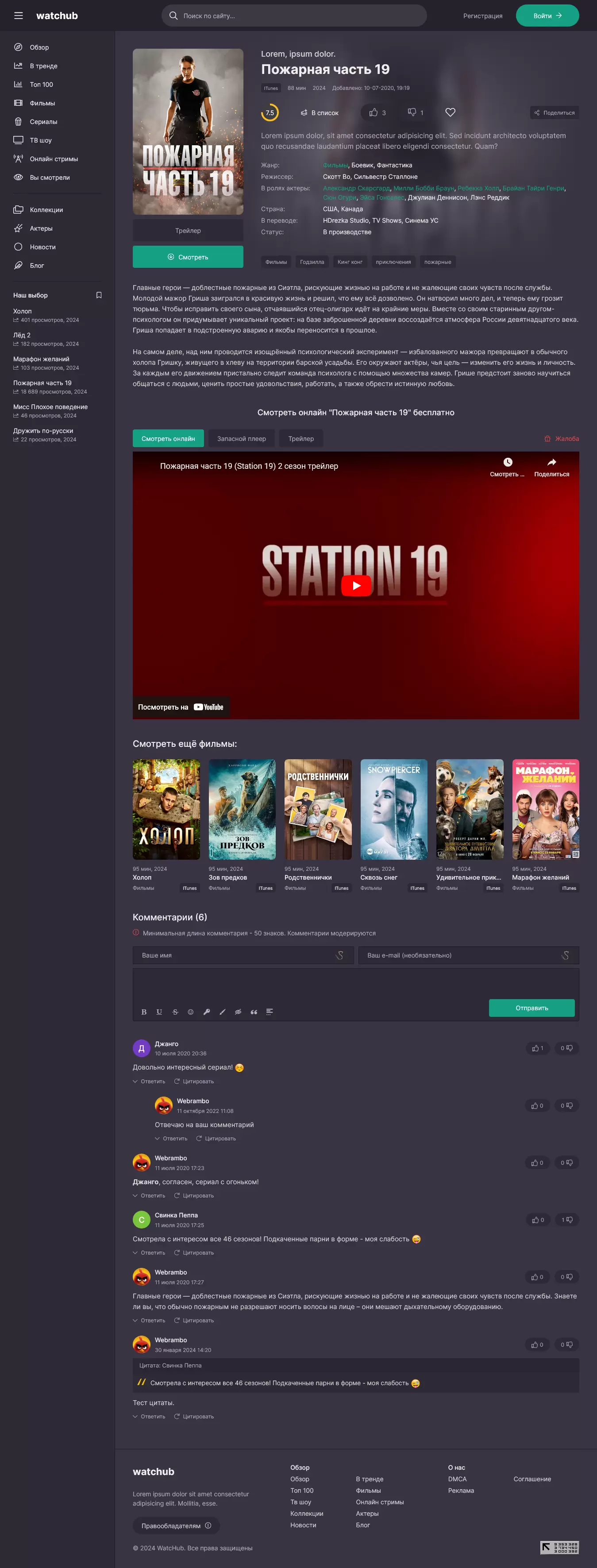The height and width of the screenshot is (1568, 597).
Task: Thumbs-up Webrambo's 30 января 2024 comment
Action: point(537,1344)
